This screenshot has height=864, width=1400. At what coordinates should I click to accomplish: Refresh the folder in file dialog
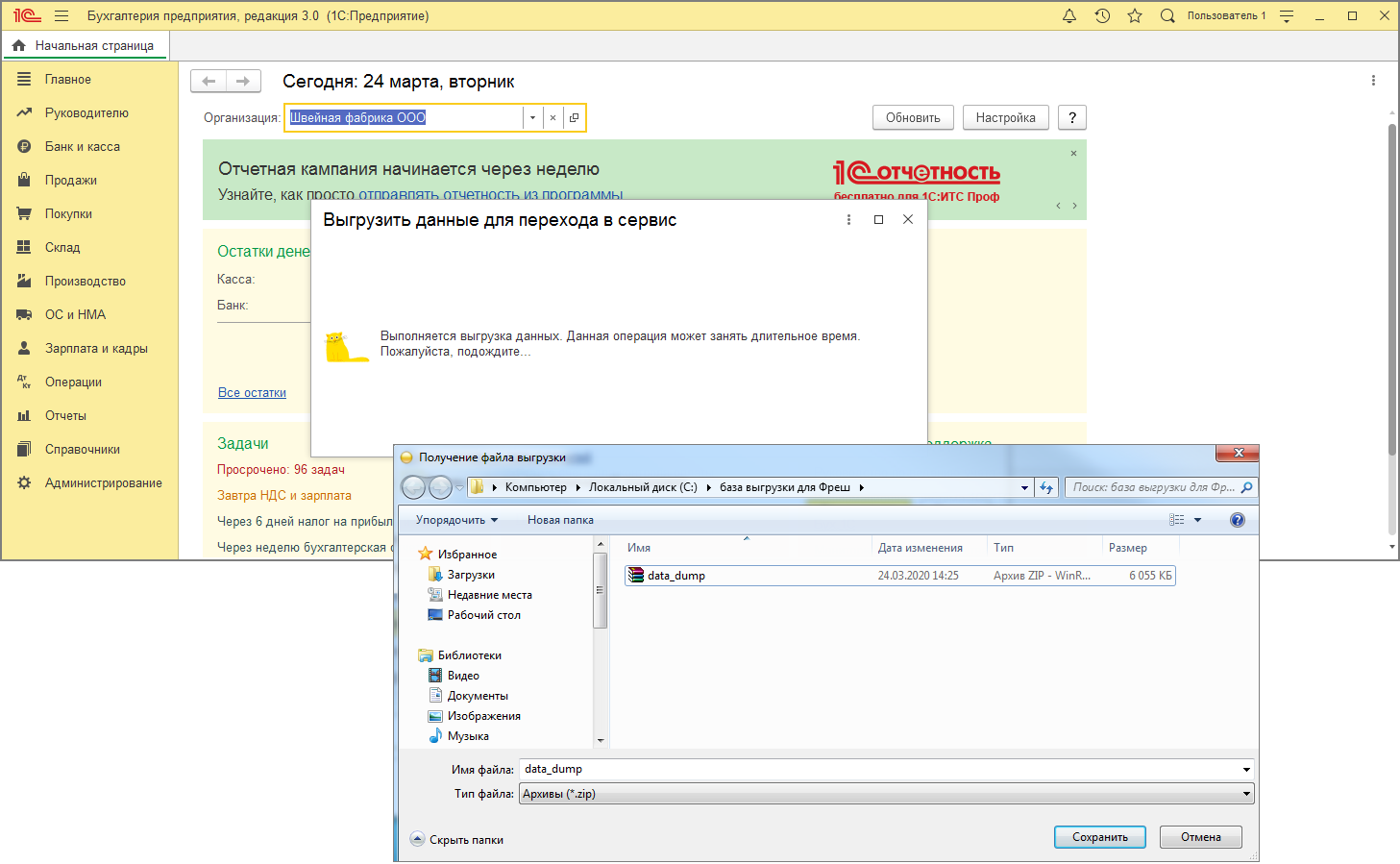(x=1046, y=487)
